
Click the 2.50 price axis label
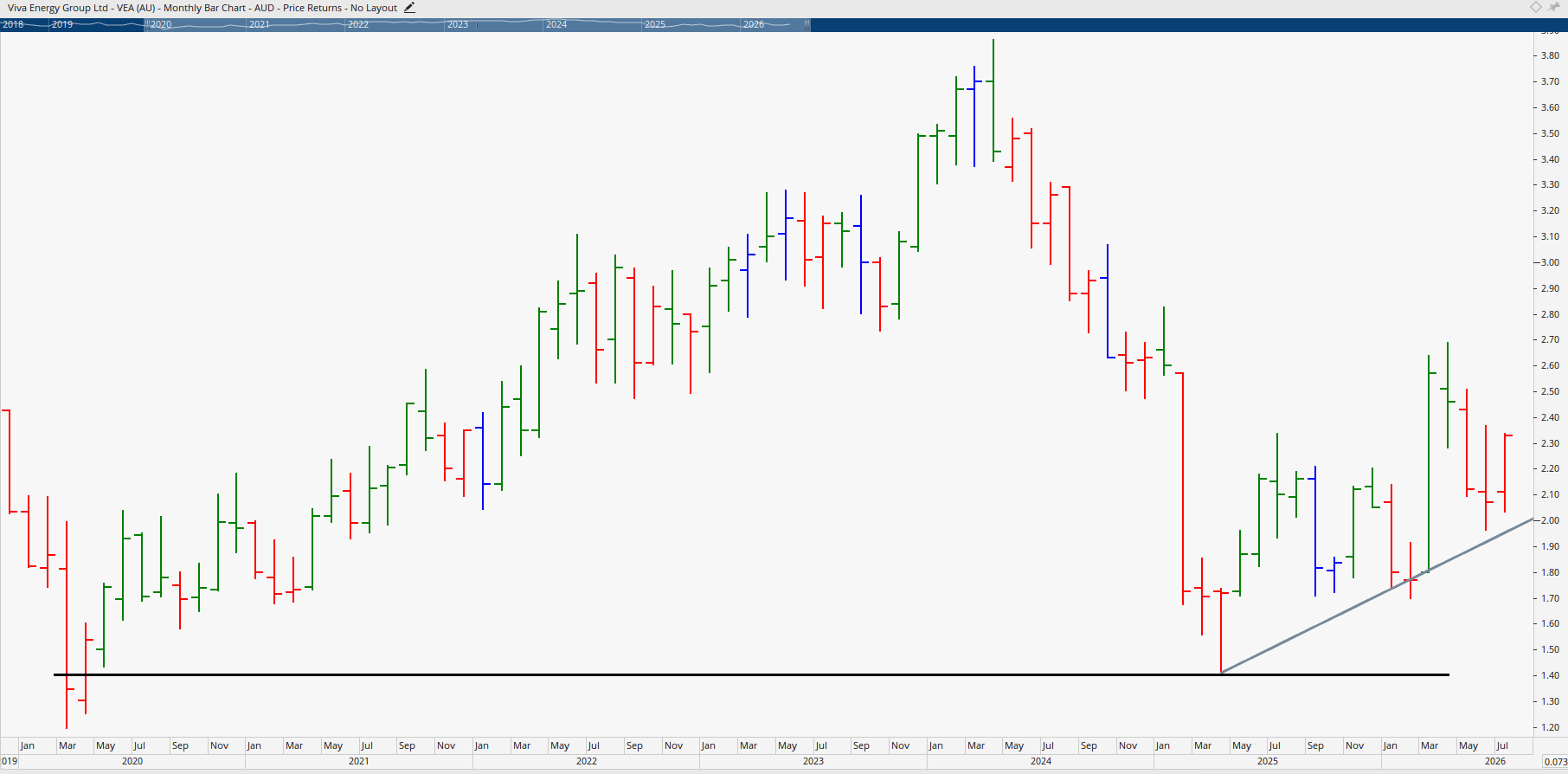coord(1550,392)
